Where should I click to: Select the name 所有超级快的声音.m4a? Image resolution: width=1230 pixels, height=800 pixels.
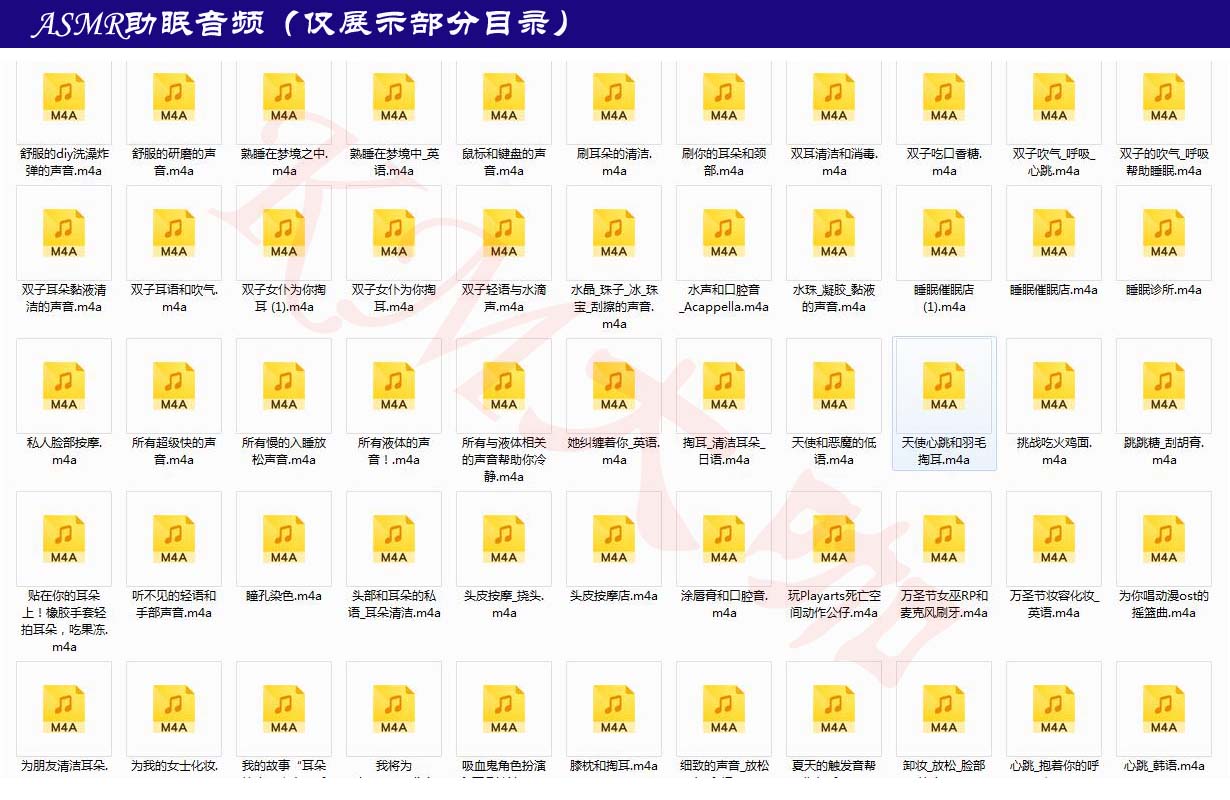pos(174,451)
